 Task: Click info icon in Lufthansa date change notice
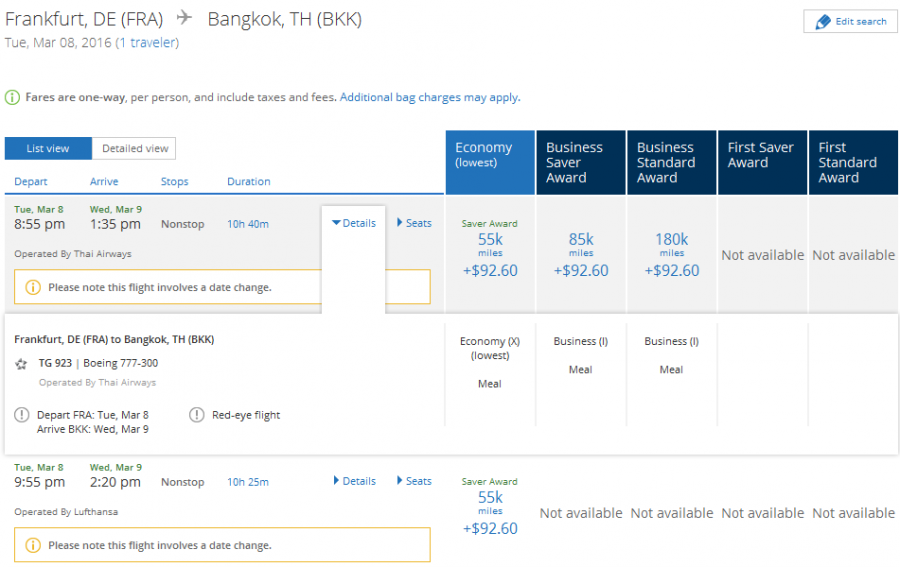pos(32,545)
